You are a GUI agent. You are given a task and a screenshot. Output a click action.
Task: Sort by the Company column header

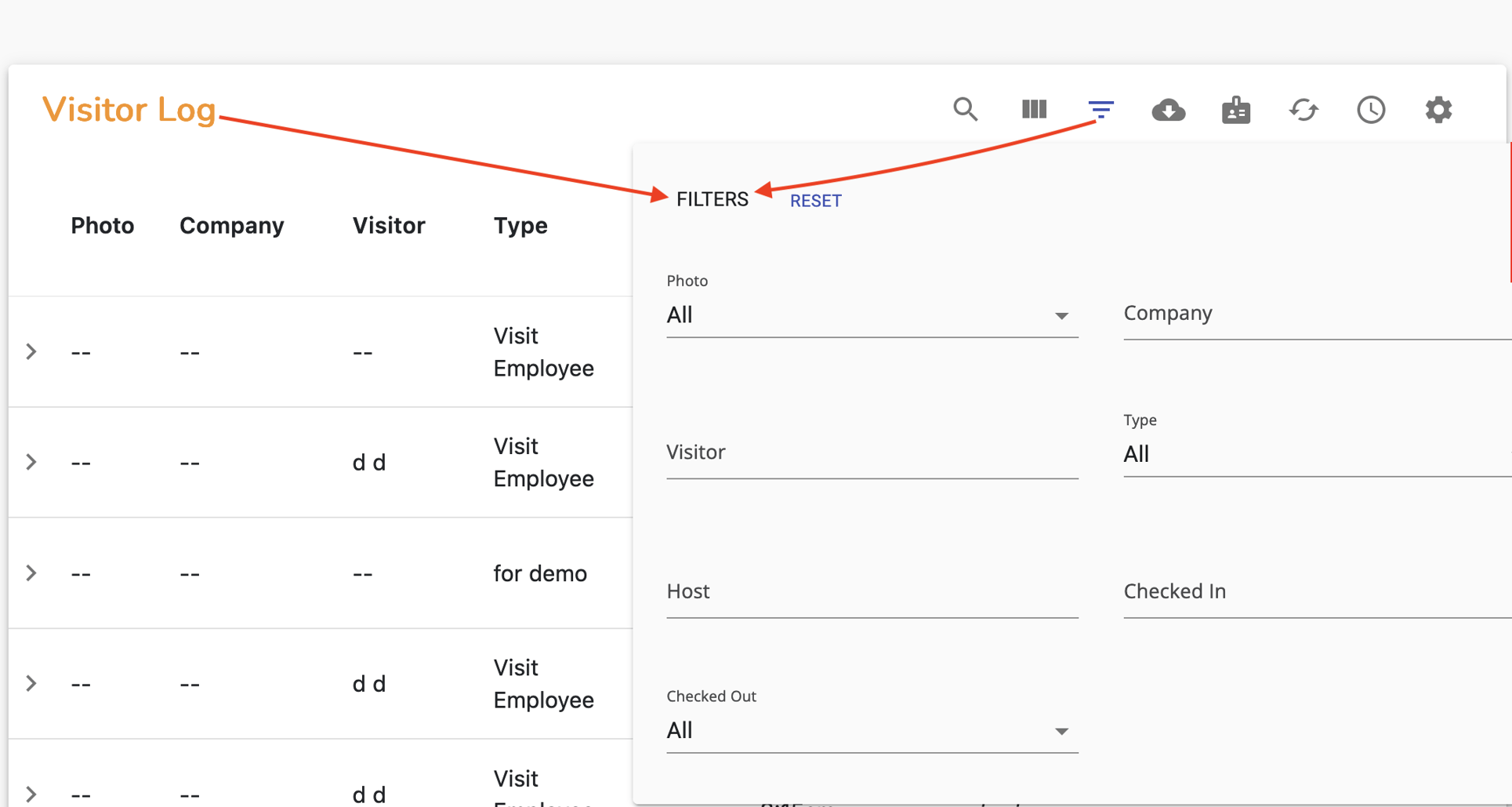tap(231, 225)
